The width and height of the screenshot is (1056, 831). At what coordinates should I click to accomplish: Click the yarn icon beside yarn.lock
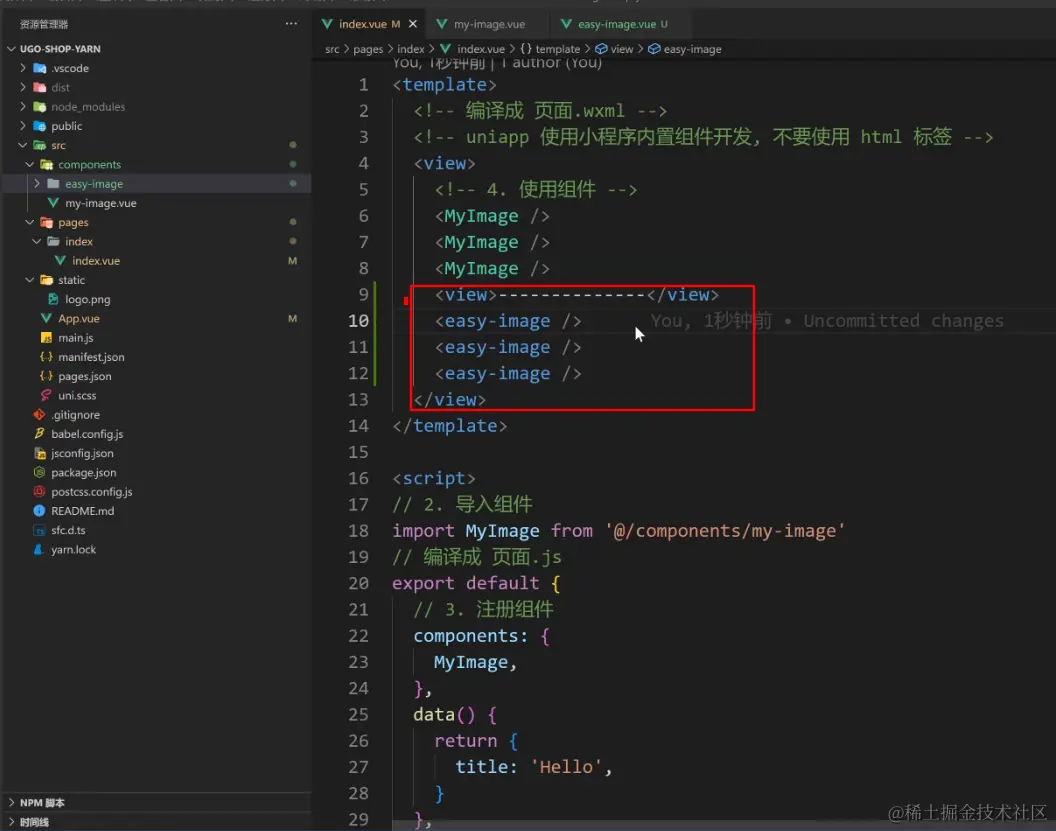coord(39,550)
